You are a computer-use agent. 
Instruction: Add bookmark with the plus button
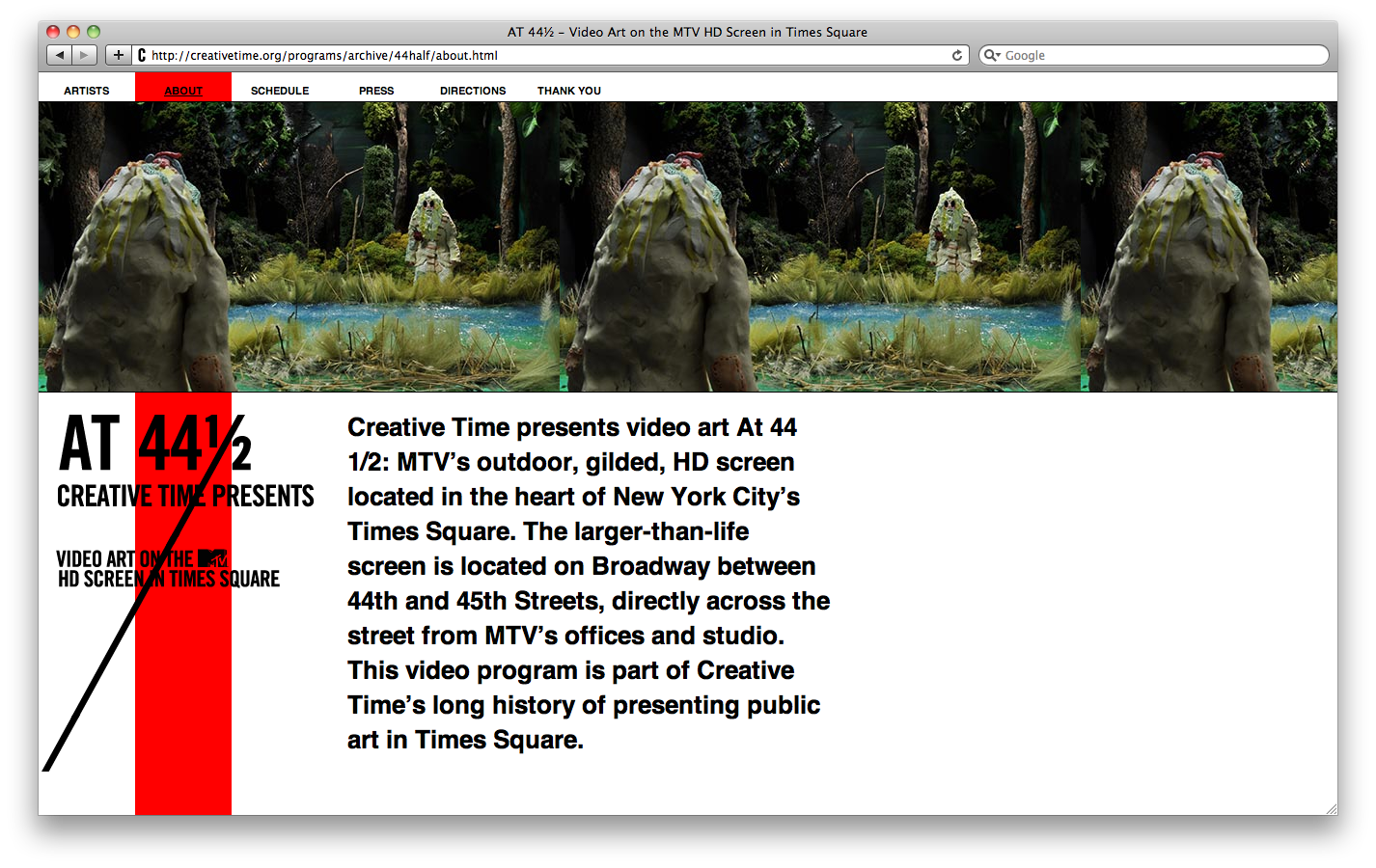(118, 55)
